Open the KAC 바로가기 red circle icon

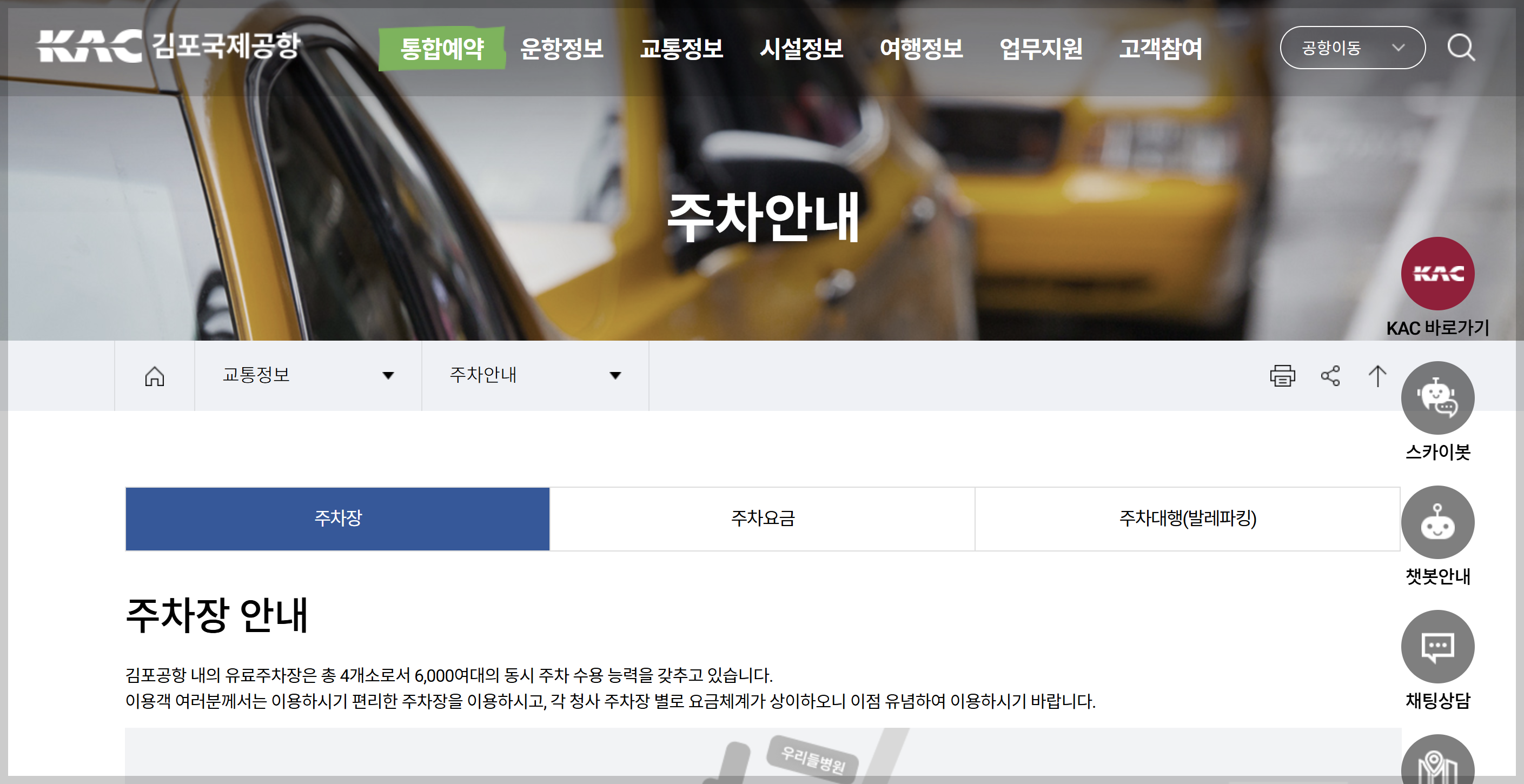1437,274
